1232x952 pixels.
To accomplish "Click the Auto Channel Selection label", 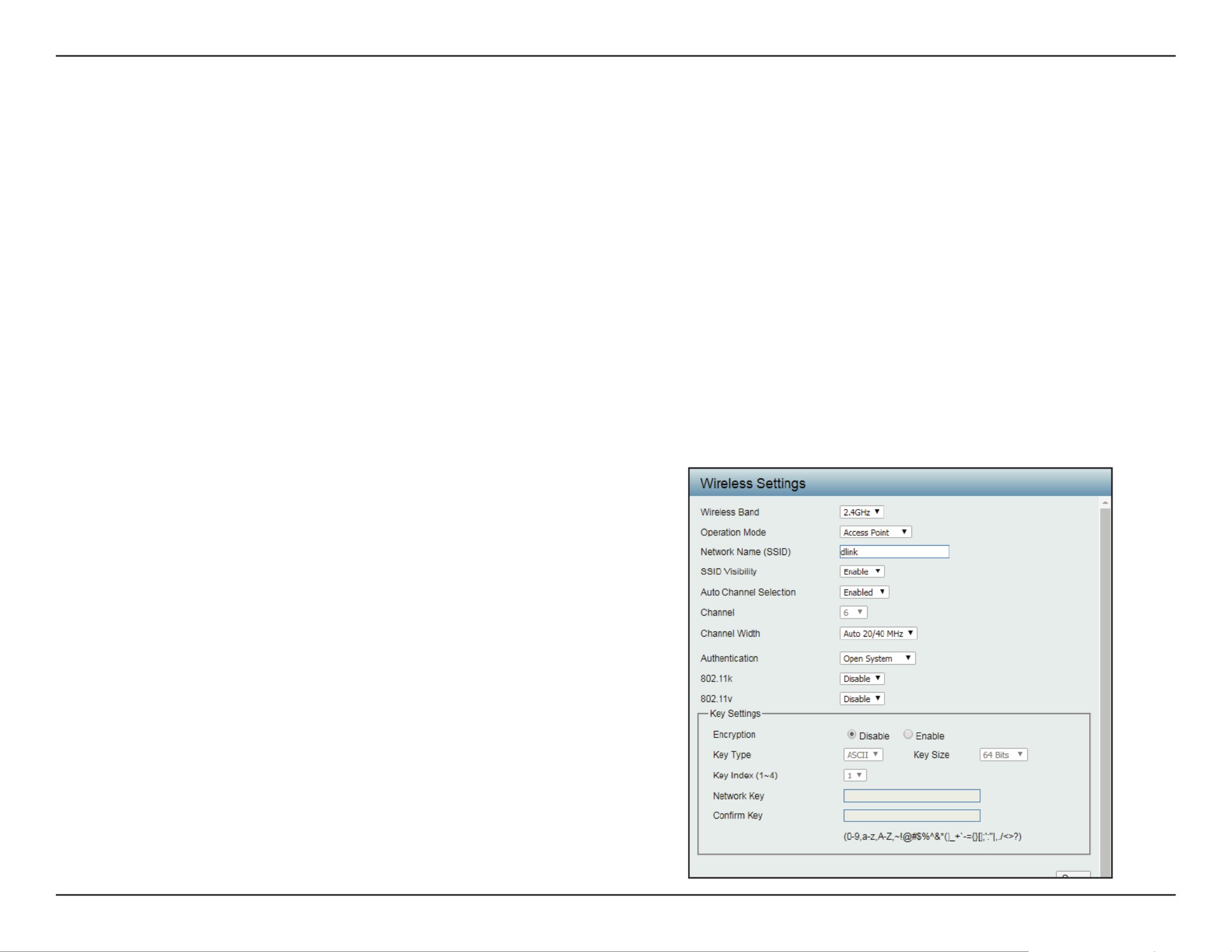I will click(x=748, y=592).
